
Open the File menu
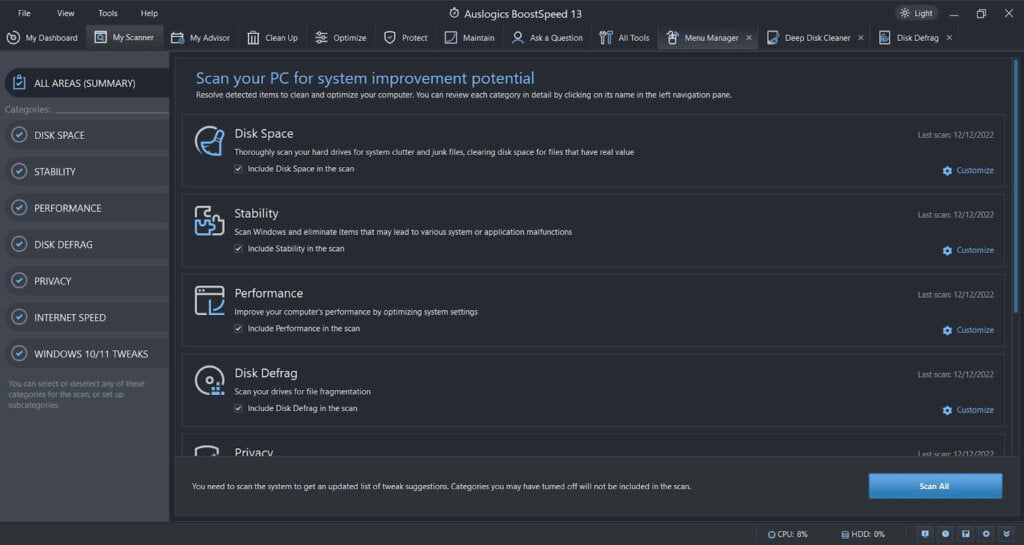click(24, 13)
